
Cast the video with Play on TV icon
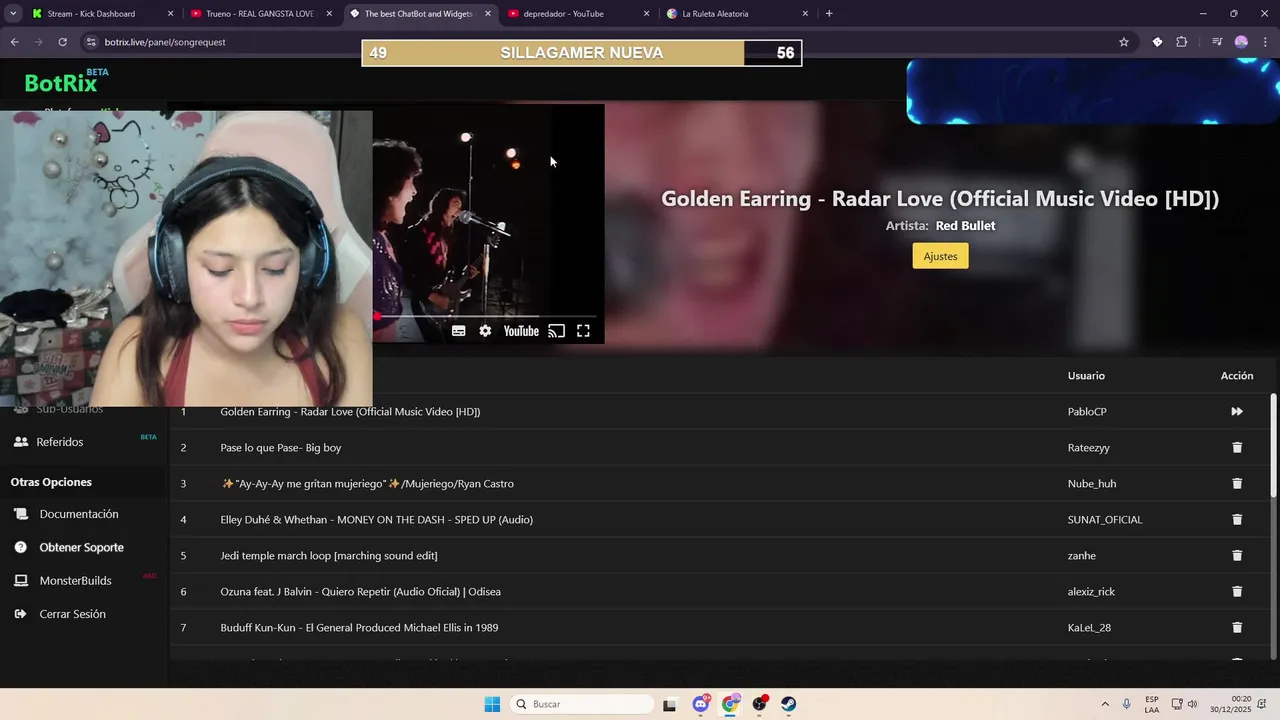pos(556,331)
